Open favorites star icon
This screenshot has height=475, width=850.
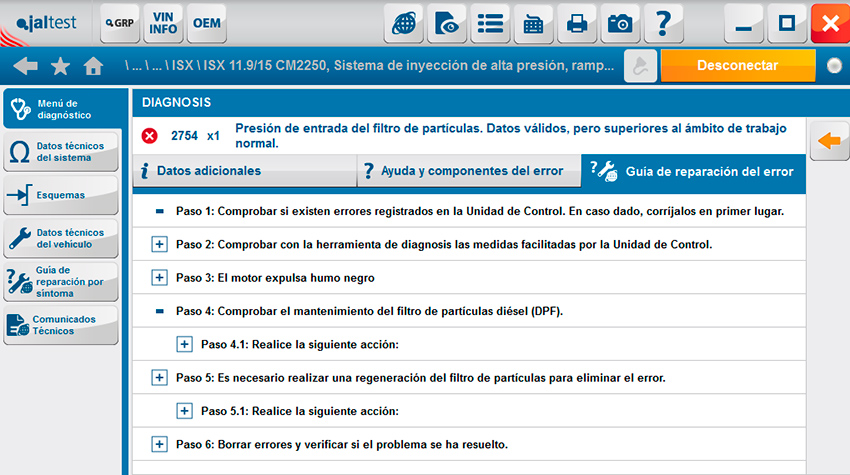click(x=60, y=66)
